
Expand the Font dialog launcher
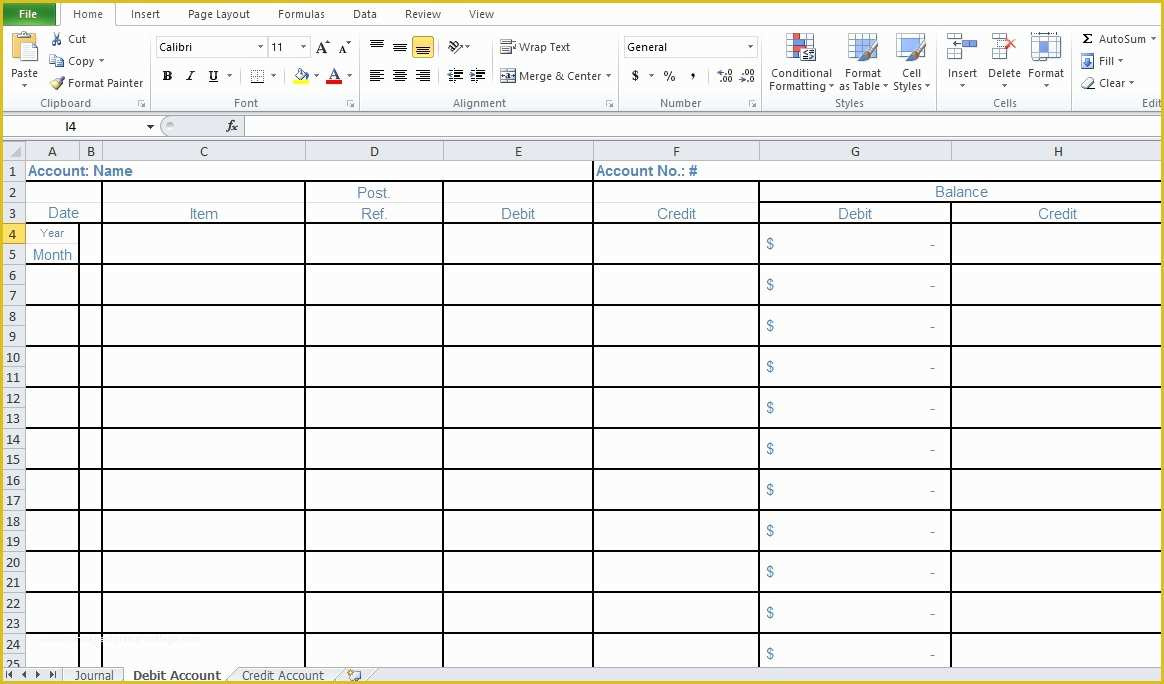[x=350, y=104]
